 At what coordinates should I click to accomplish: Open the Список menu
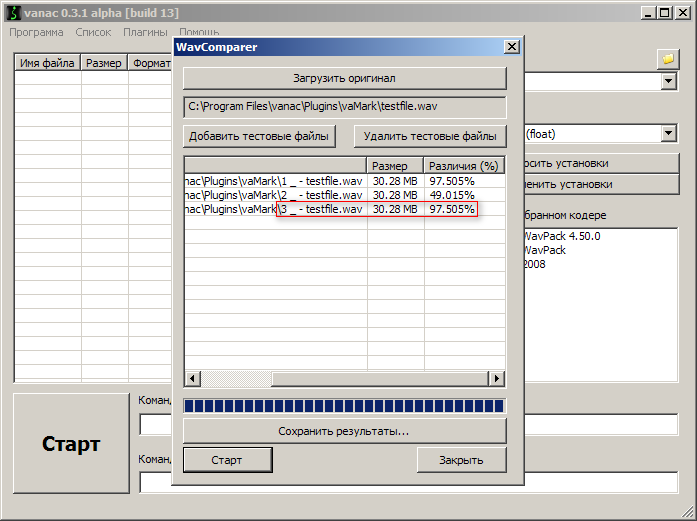[x=93, y=32]
